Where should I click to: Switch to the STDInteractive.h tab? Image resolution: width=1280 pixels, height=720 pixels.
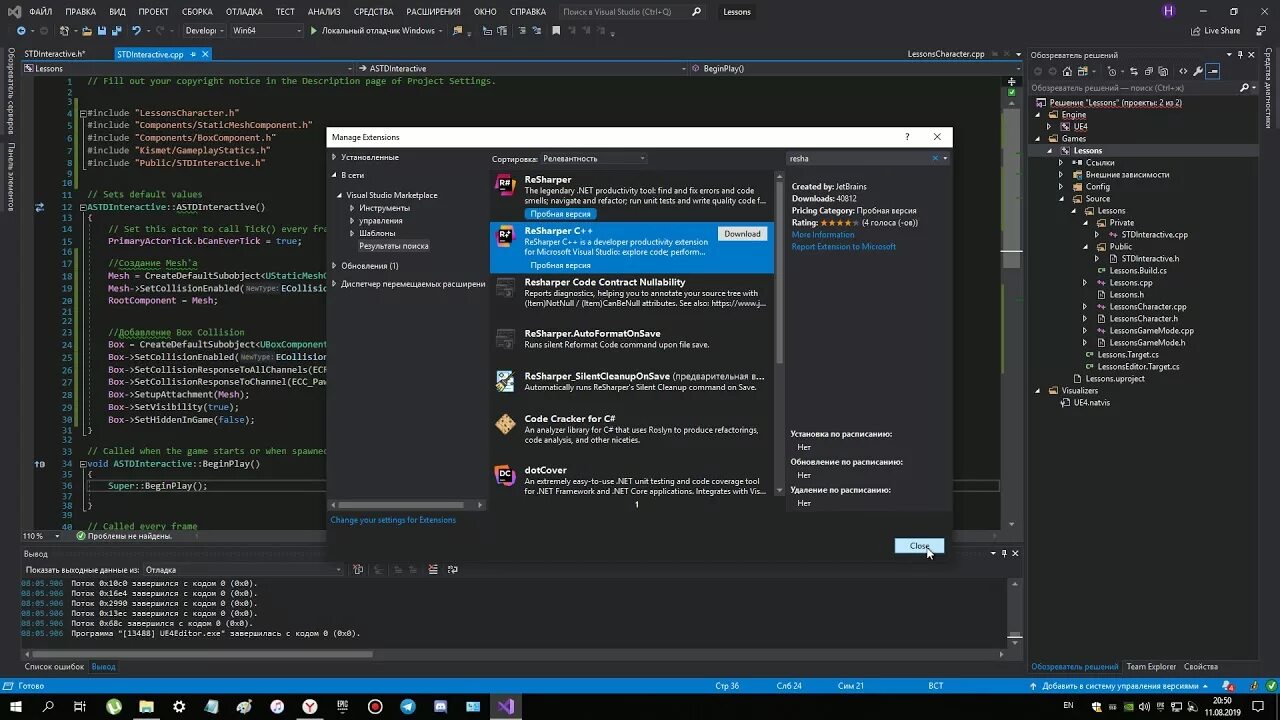[x=54, y=54]
